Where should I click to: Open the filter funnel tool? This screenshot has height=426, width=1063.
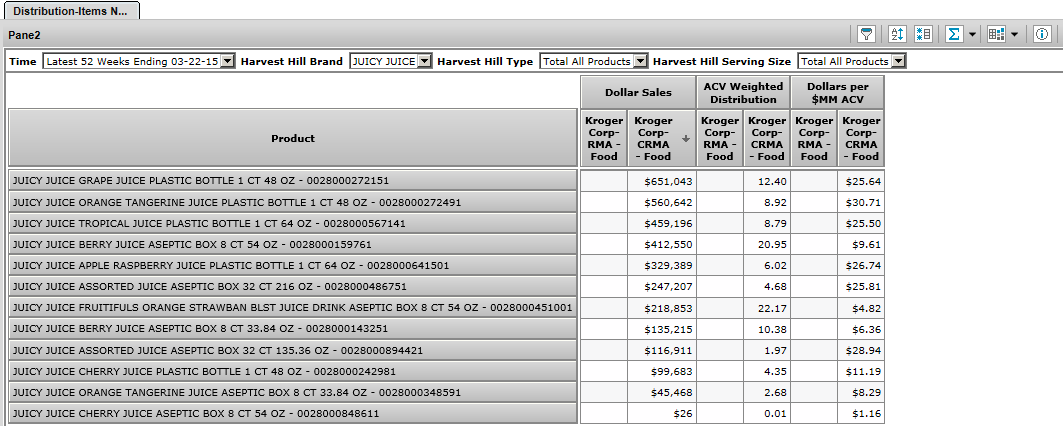(867, 34)
